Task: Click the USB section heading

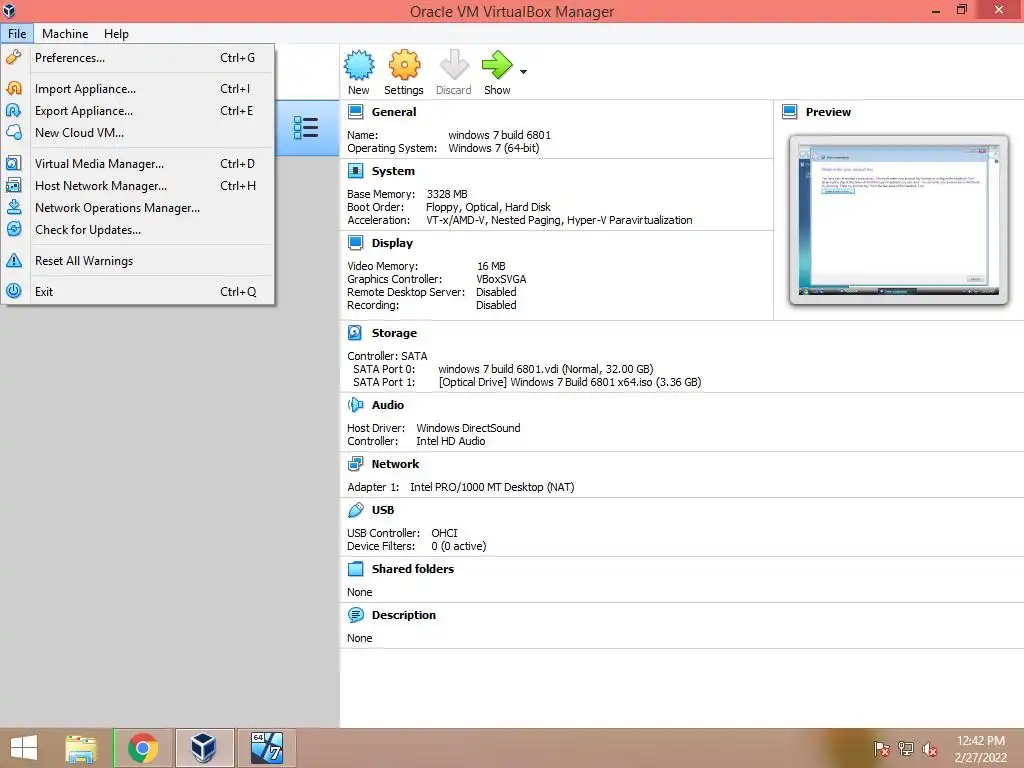Action: (x=383, y=510)
